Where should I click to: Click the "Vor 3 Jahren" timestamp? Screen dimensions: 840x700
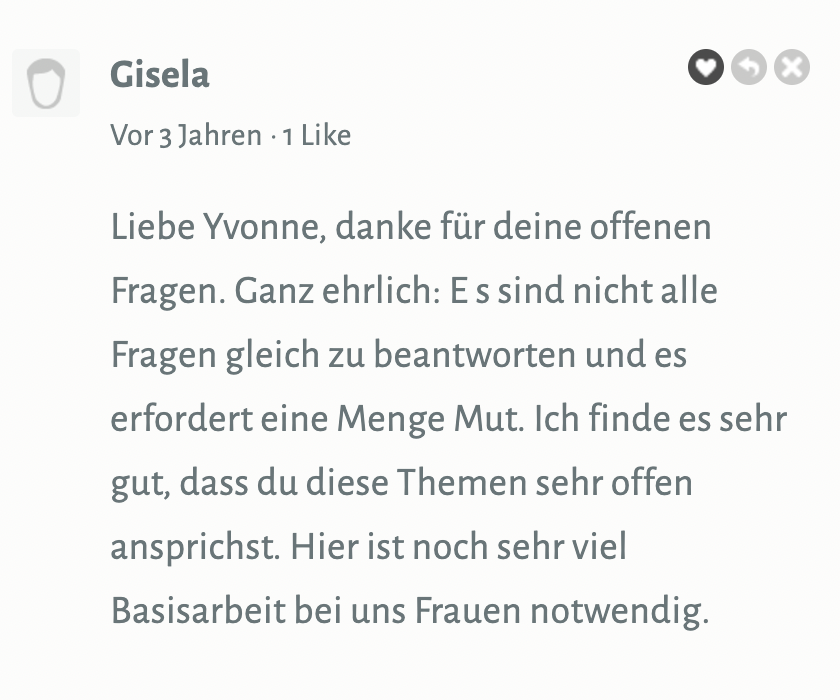(x=186, y=135)
